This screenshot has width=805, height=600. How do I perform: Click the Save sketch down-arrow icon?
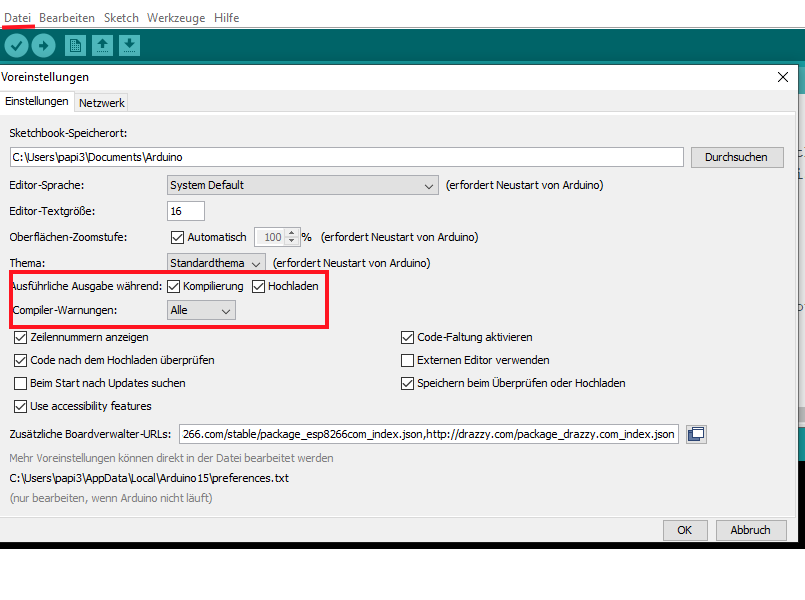[129, 45]
